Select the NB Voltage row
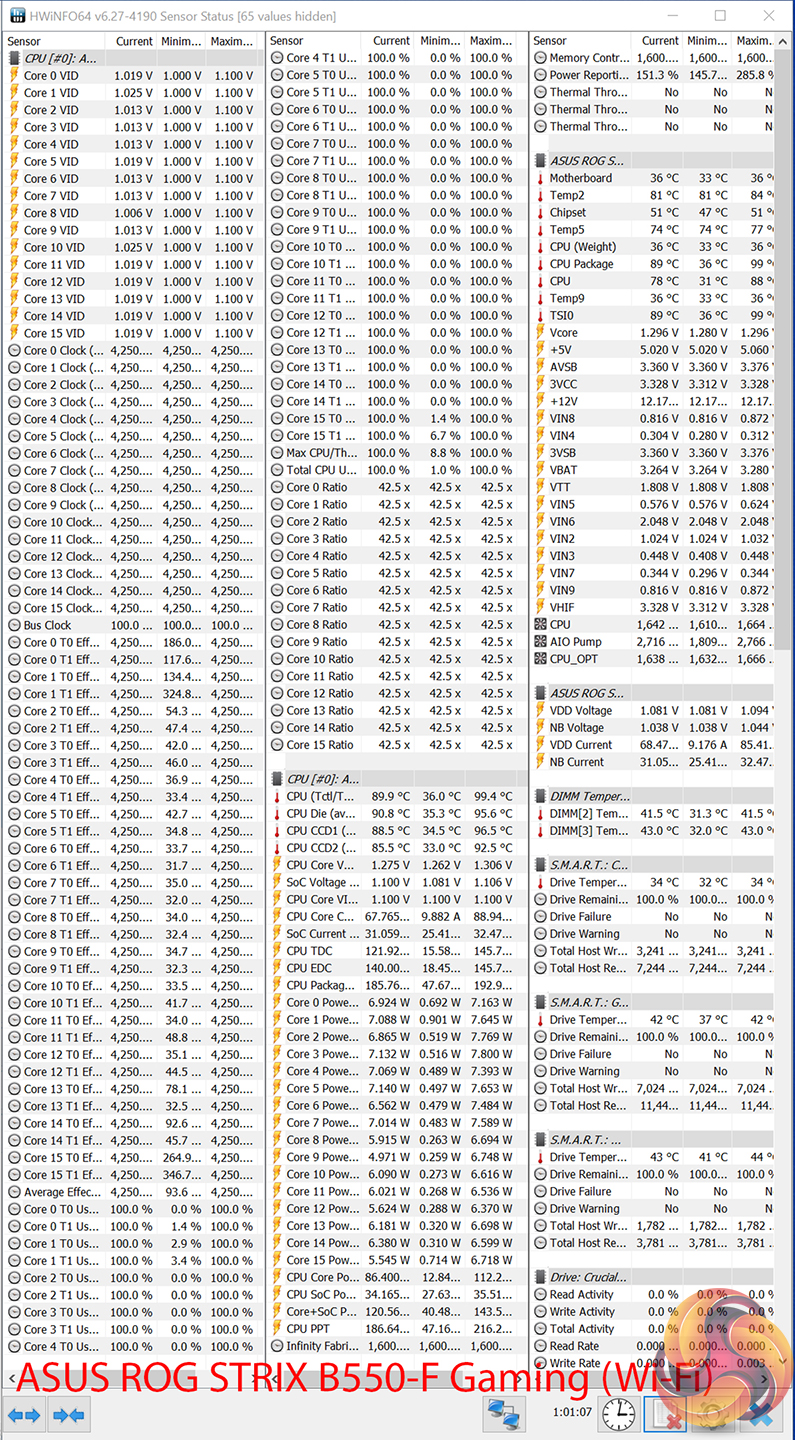 click(x=652, y=727)
